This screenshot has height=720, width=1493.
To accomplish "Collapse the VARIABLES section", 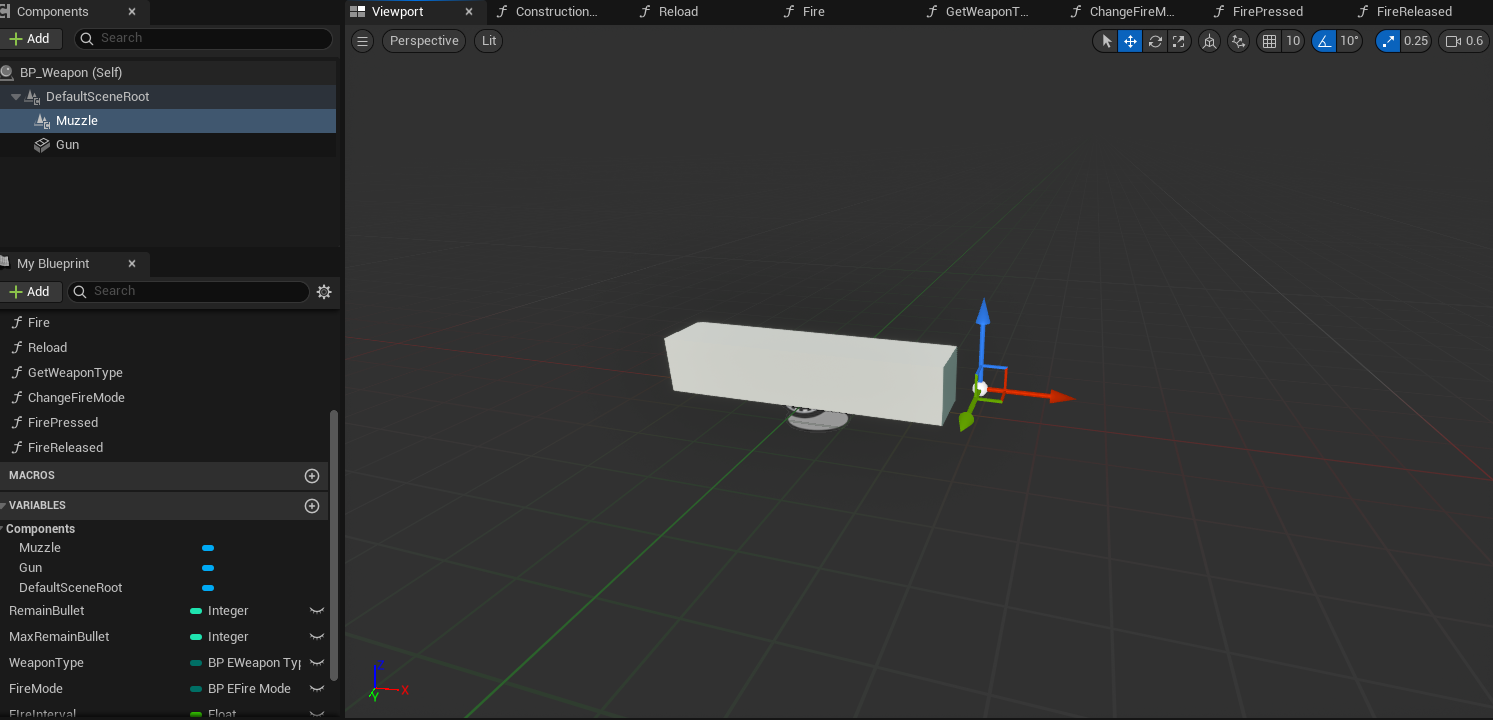I will click(x=3, y=506).
